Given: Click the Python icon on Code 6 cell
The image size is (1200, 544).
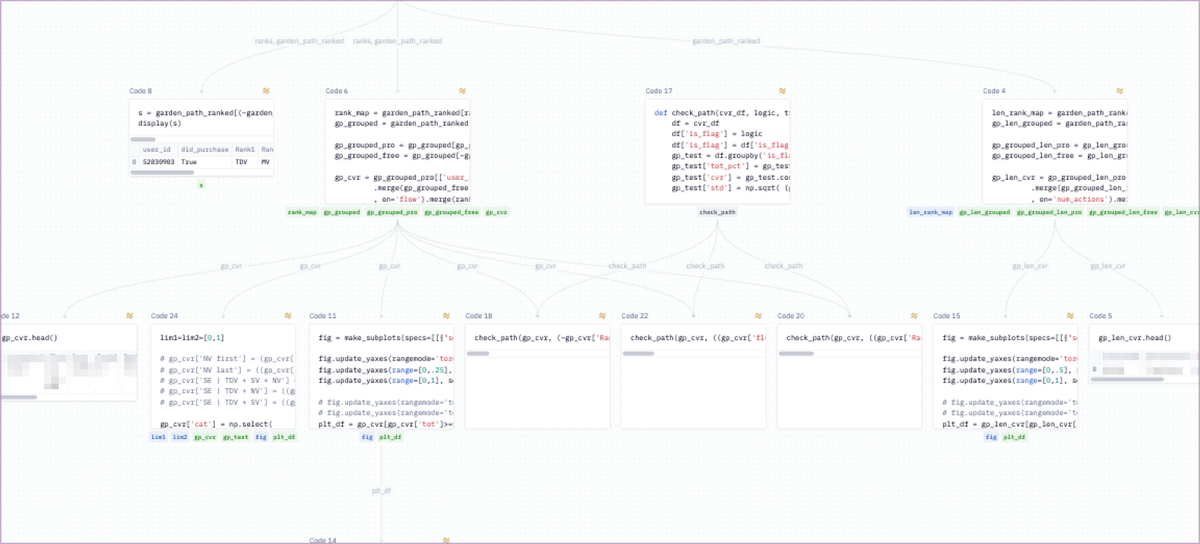Looking at the screenshot, I should [x=462, y=91].
